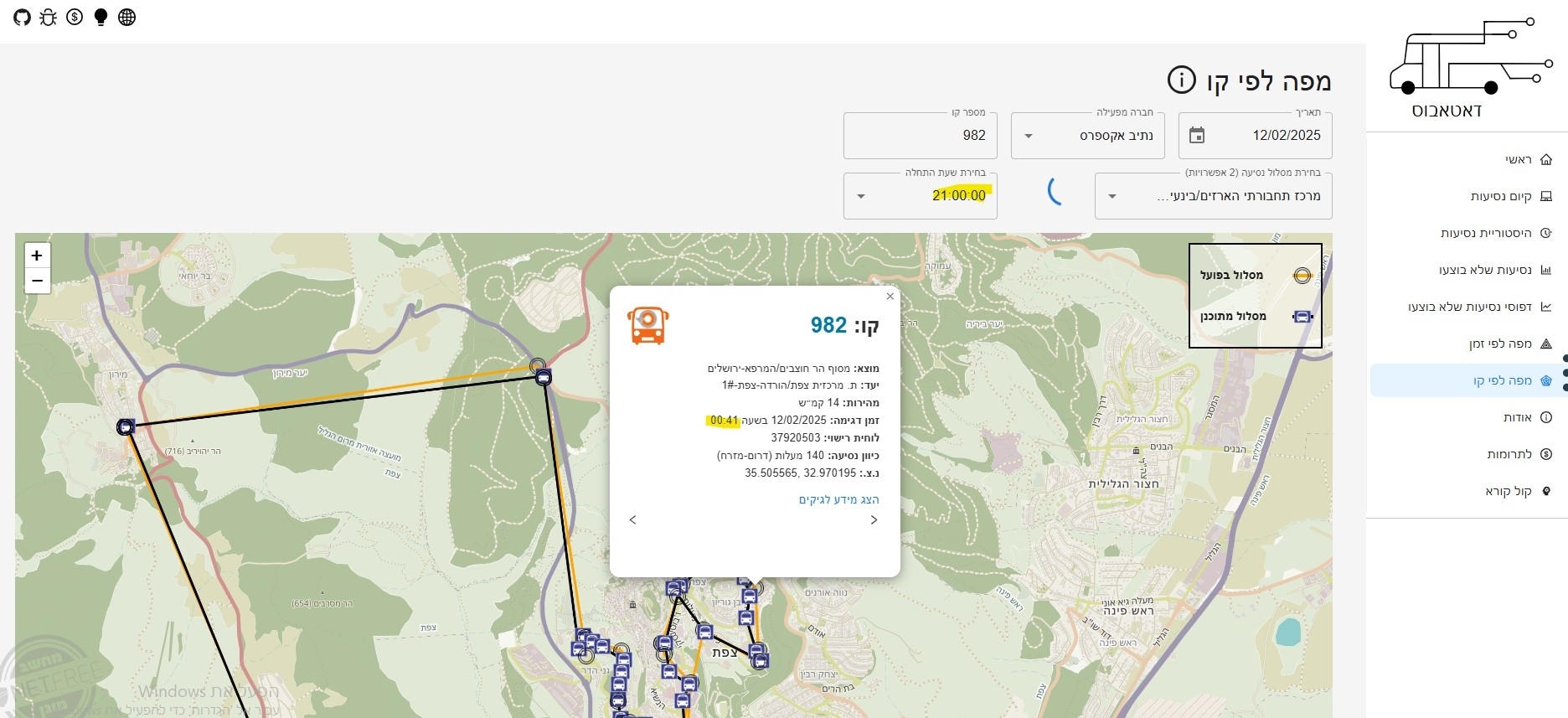Click the highlighted time 00:41 in popup
Image resolution: width=1568 pixels, height=718 pixels.
(x=724, y=421)
